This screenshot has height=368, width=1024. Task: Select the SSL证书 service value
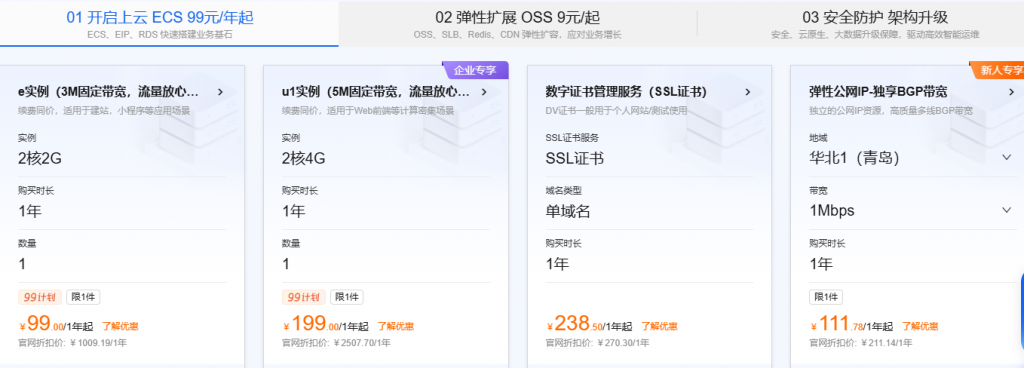click(x=575, y=158)
